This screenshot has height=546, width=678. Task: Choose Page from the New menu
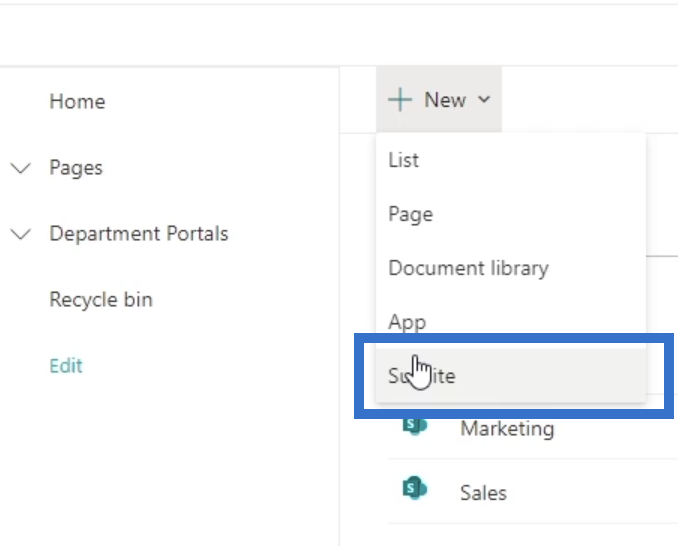pyautogui.click(x=410, y=214)
